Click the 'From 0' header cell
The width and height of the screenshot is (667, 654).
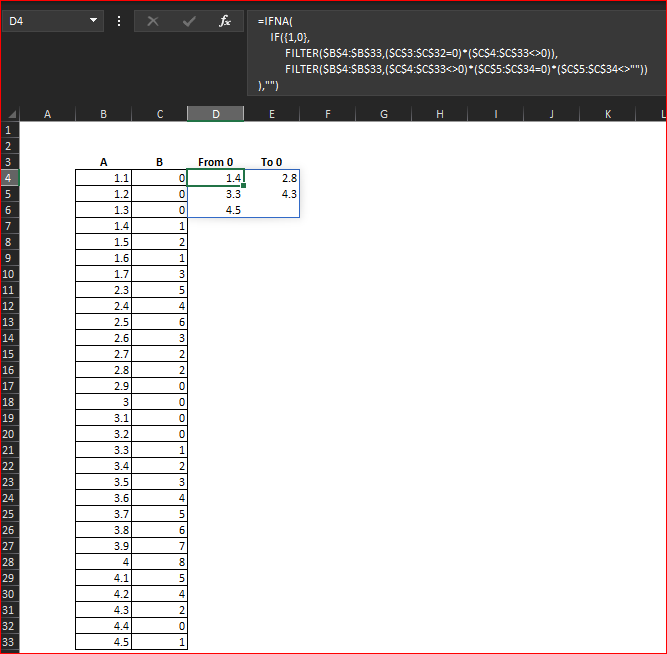pos(216,162)
